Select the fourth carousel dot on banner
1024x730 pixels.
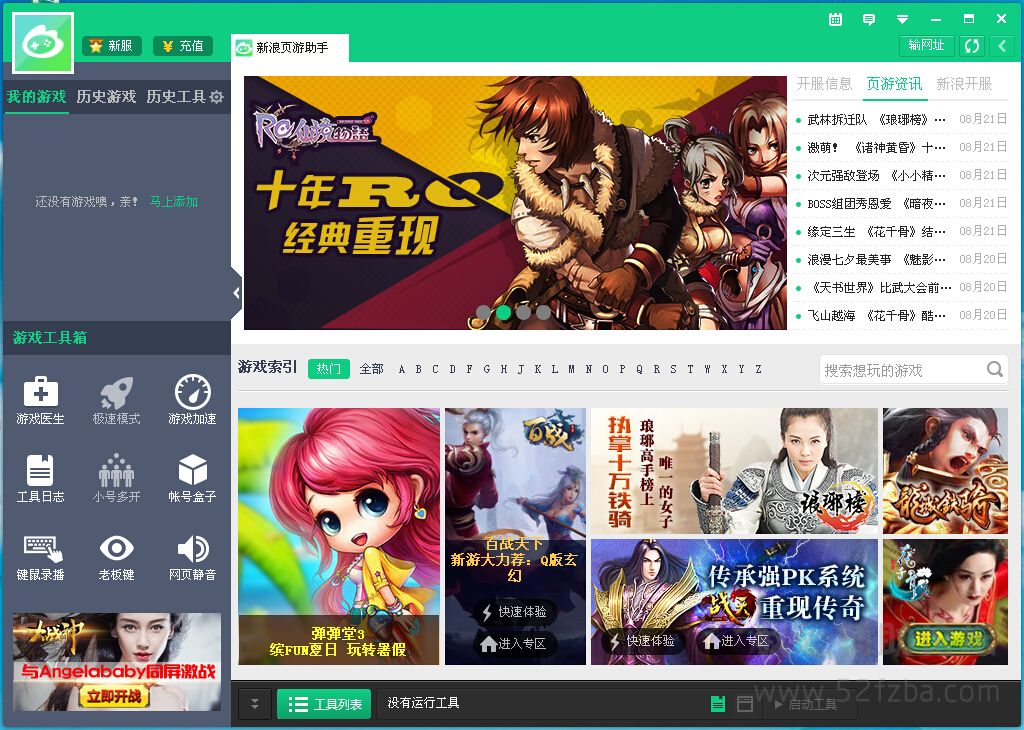click(543, 312)
